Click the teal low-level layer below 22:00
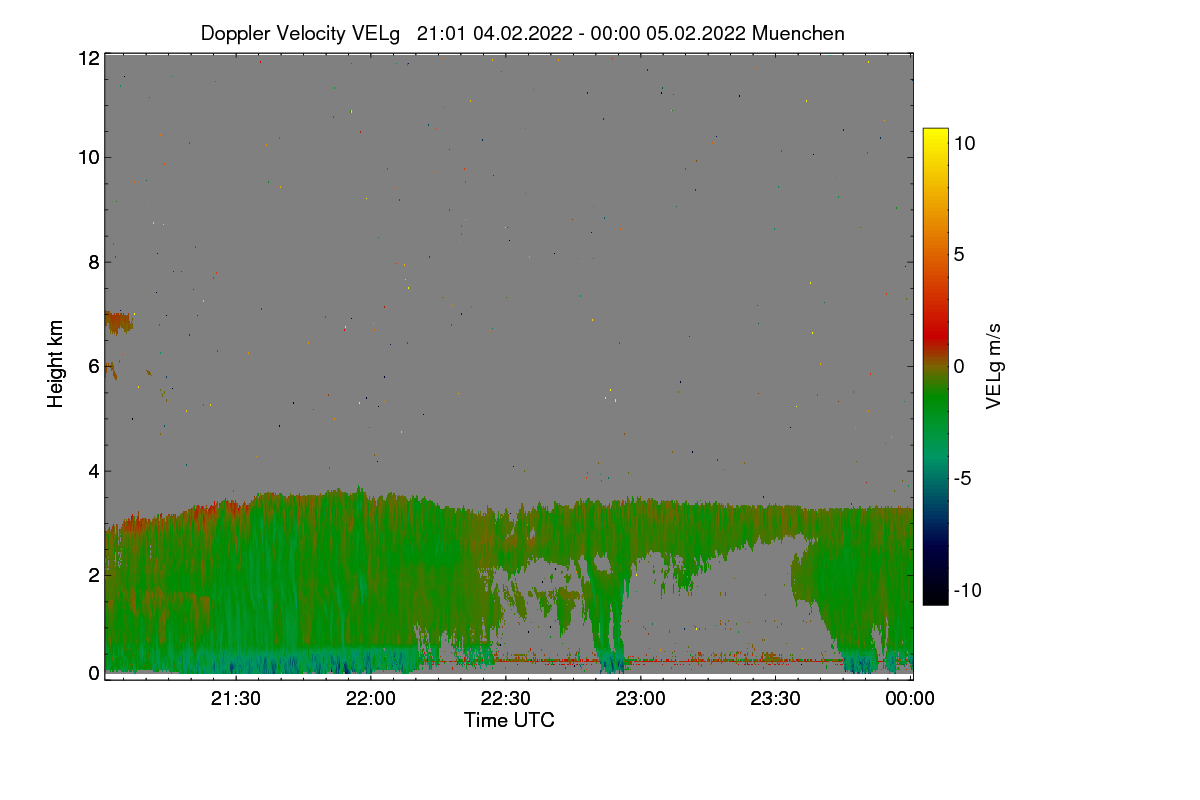Viewport: 1200px width, 800px height. pos(371,660)
